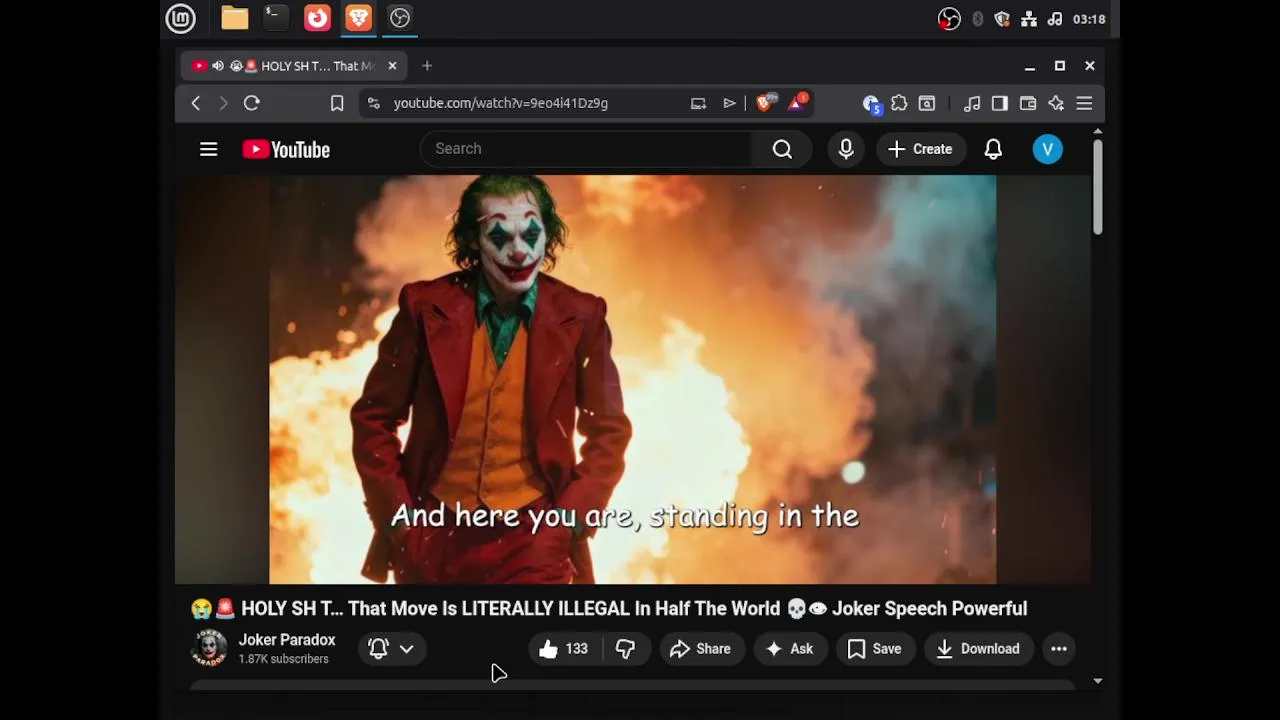Open the Joker Paradox channel avatar
Screen dimensions: 1280x720
click(209, 649)
